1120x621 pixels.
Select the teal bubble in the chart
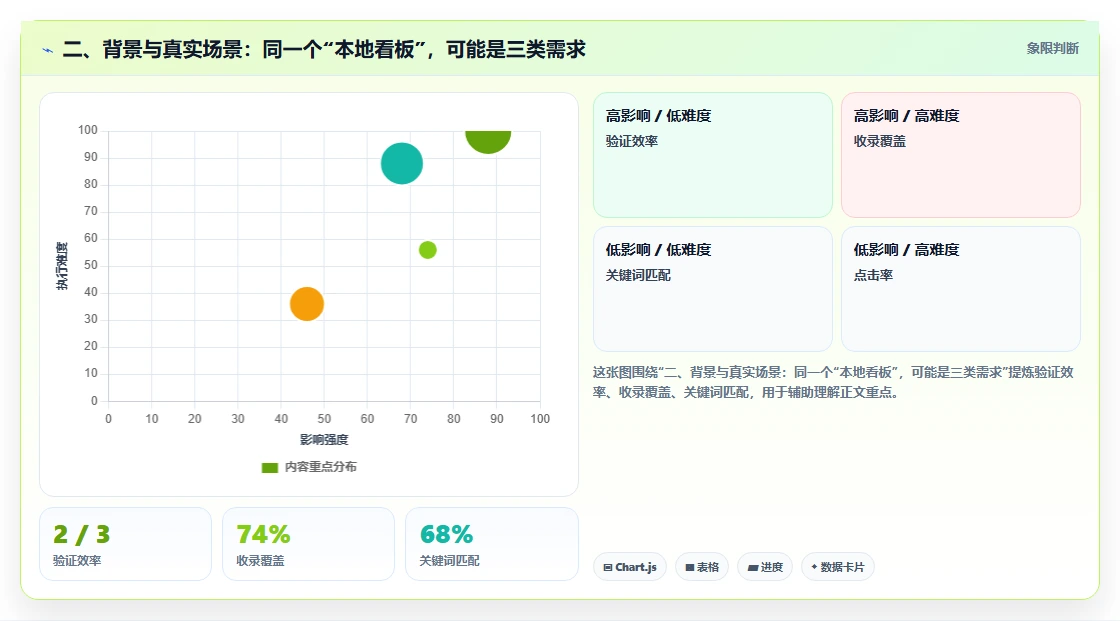point(401,164)
